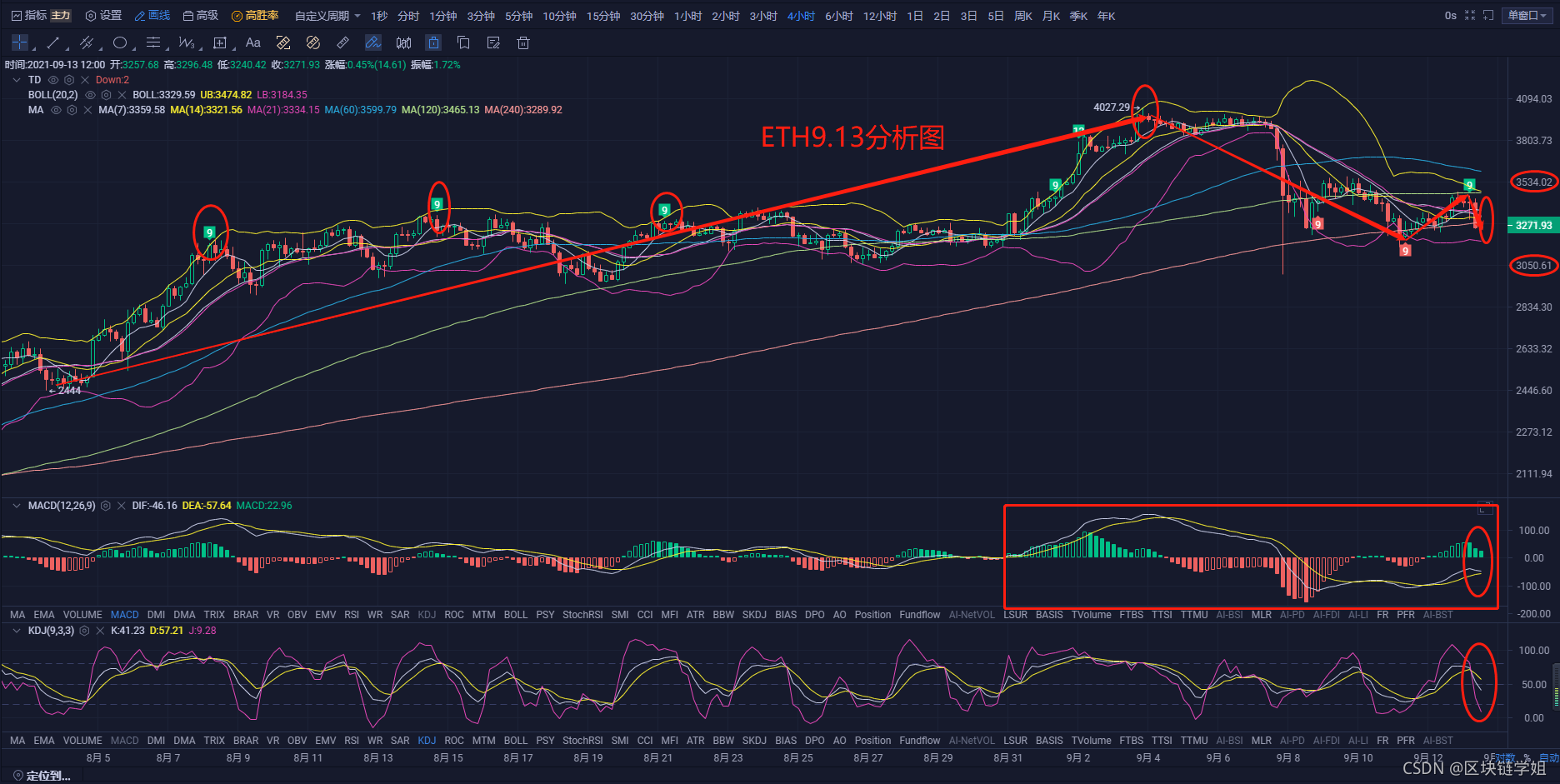The image size is (1560, 784).
Task: Open settings gear of MACD(12,26,9)
Action: pos(106,506)
